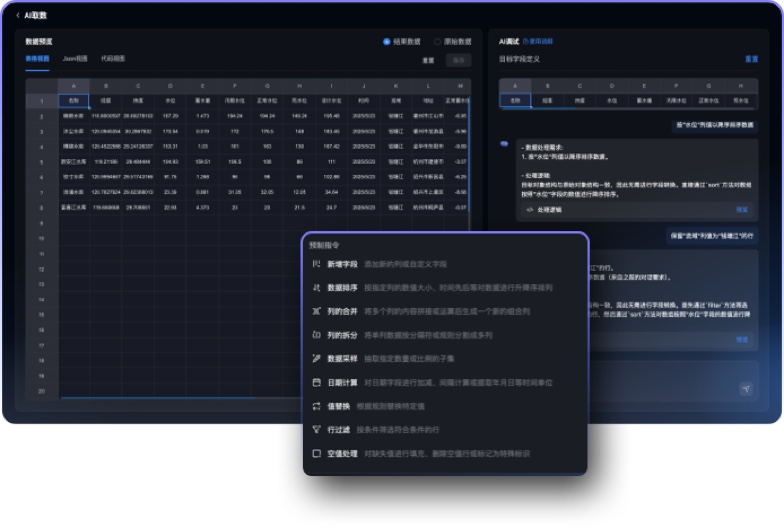Click the 数据预览 panel title
The width and height of the screenshot is (784, 526).
(39, 42)
